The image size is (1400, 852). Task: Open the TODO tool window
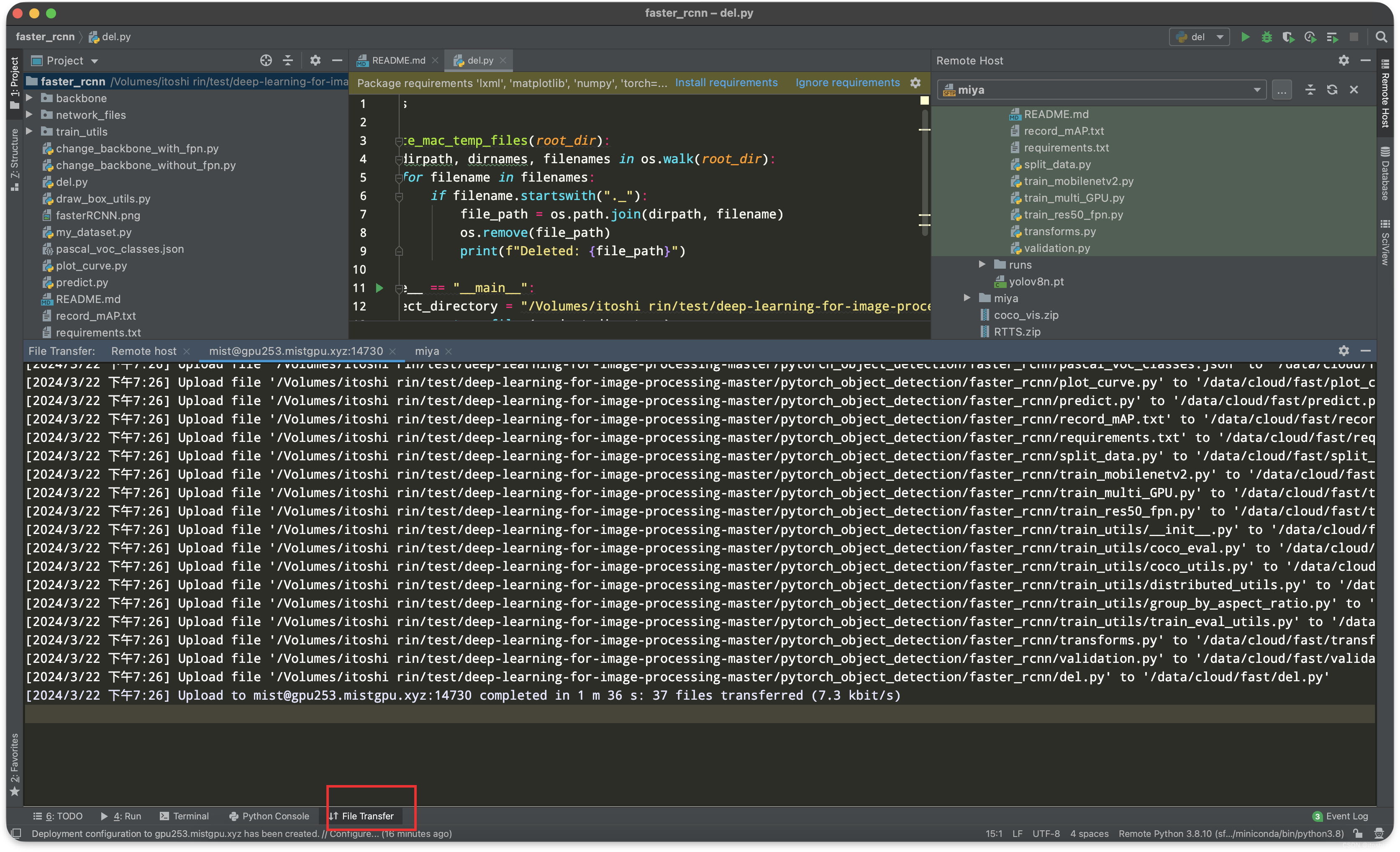tap(57, 816)
